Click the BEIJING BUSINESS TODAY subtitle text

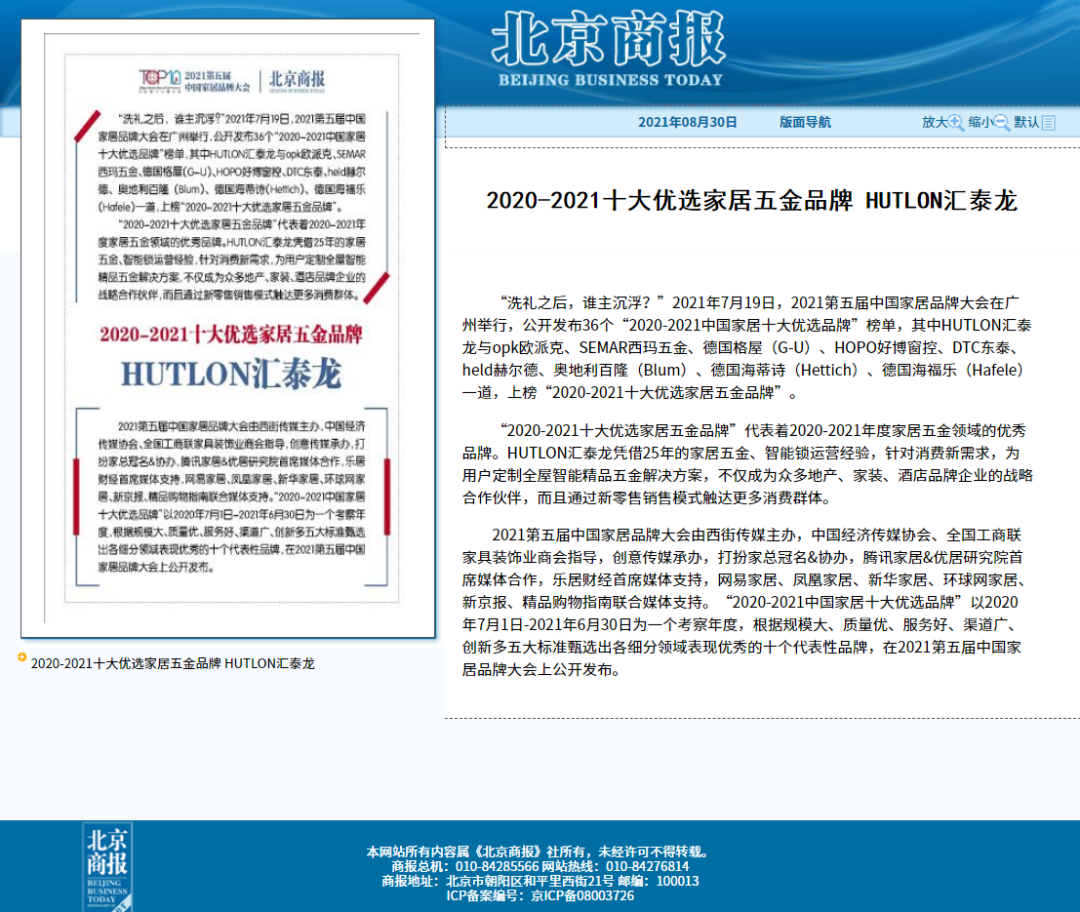608,79
